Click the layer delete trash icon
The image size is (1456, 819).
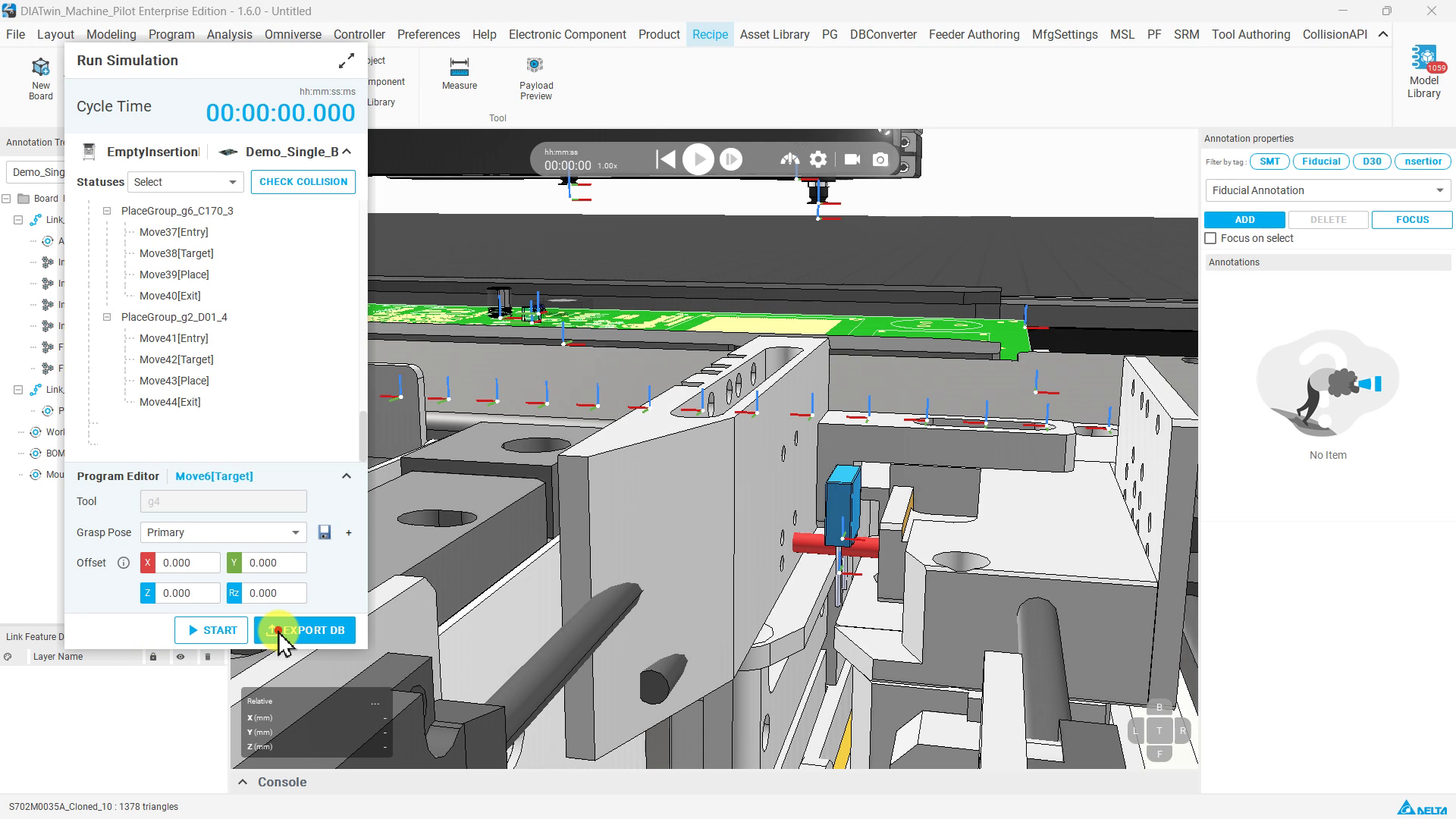(x=208, y=657)
